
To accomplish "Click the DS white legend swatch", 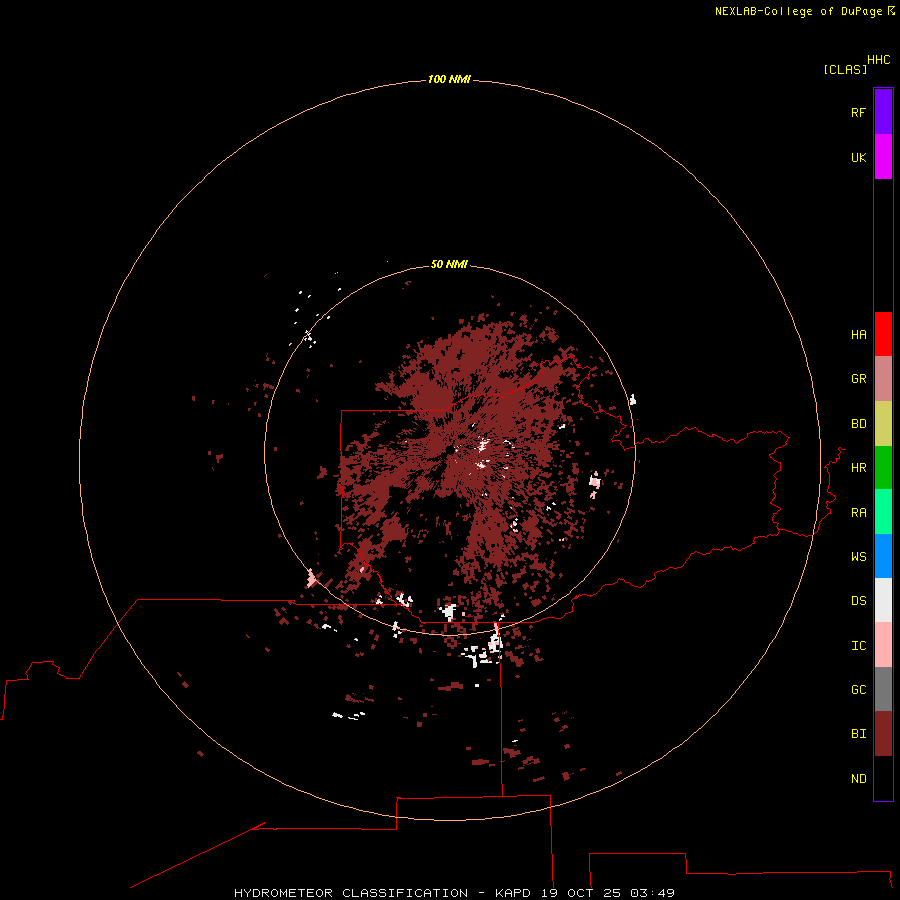I will (883, 600).
